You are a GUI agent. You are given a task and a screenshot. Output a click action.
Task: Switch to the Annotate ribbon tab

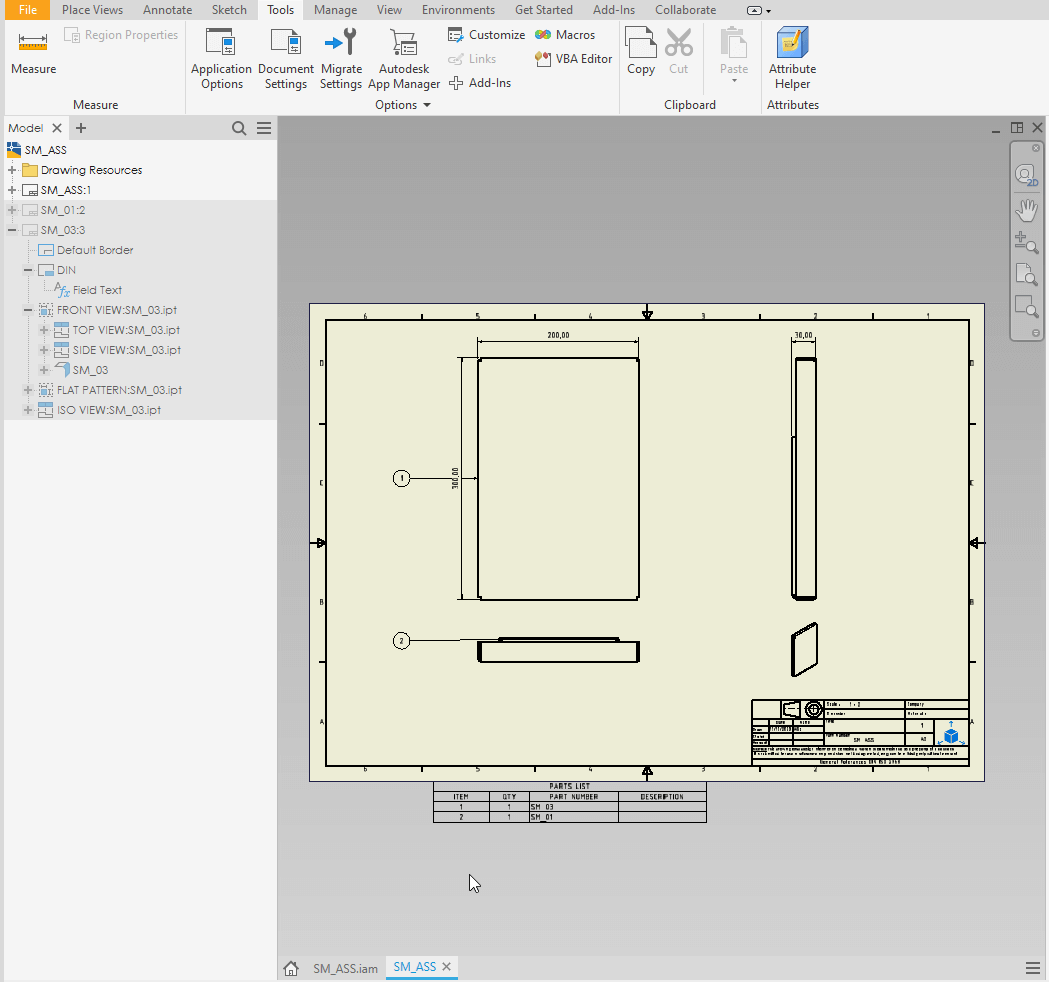tap(167, 10)
